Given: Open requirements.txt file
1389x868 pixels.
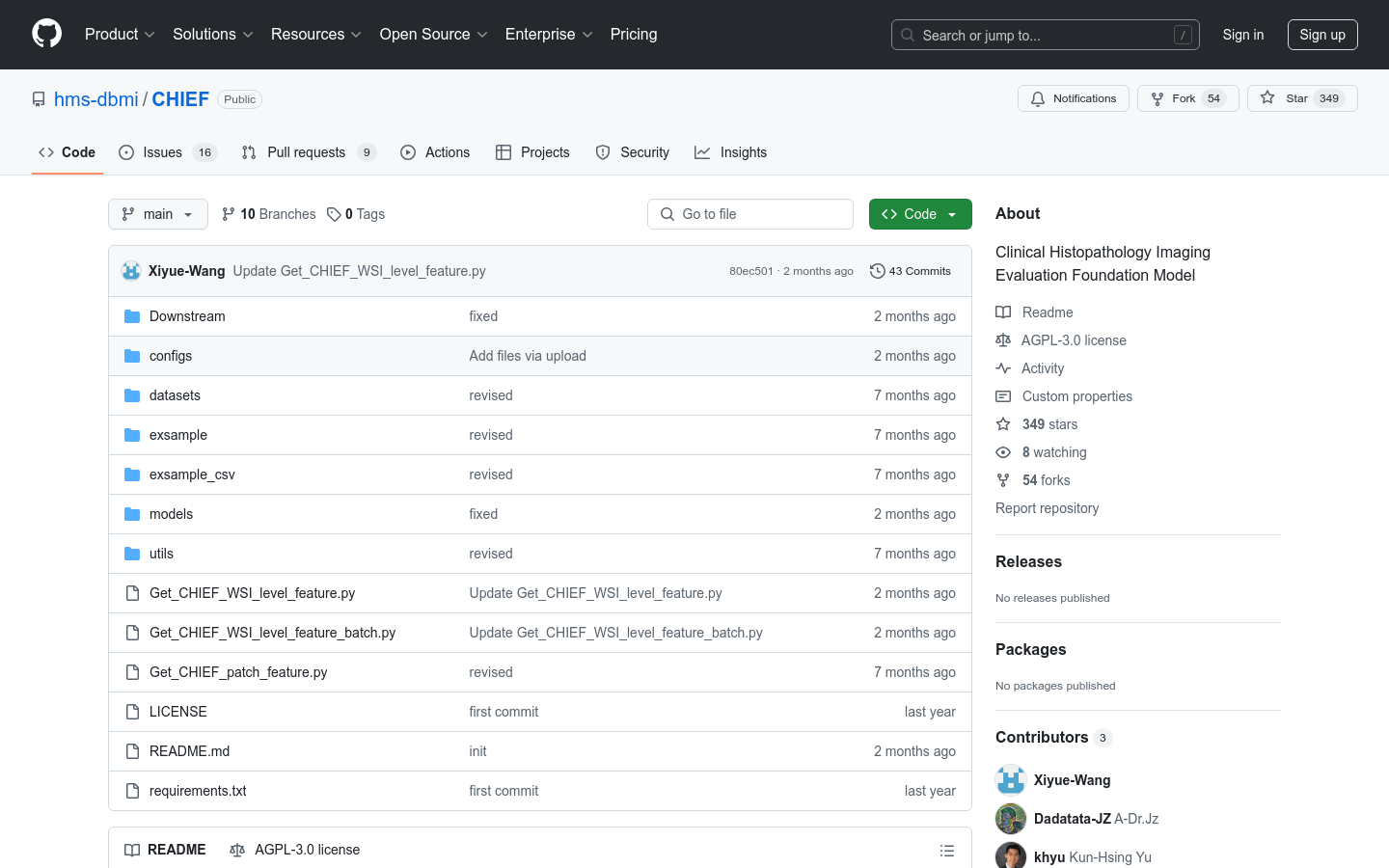Looking at the screenshot, I should point(198,791).
